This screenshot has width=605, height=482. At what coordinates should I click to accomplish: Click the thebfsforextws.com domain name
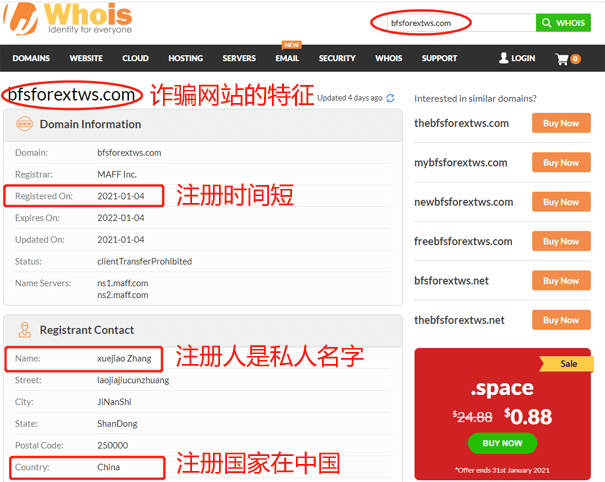coord(461,123)
